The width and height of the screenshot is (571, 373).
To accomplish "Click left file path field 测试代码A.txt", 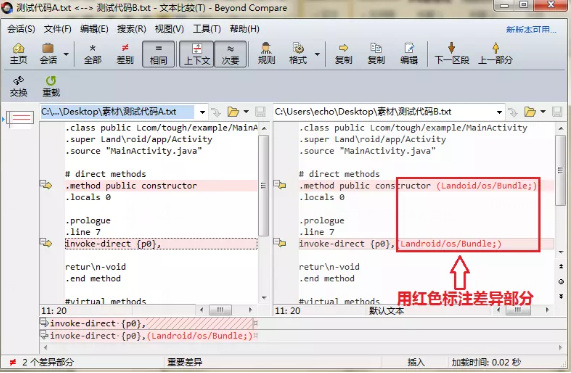I will (x=117, y=112).
